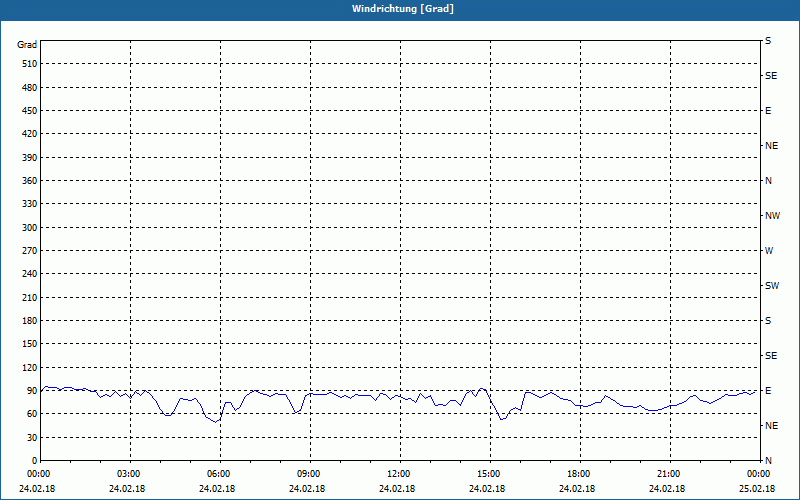Select the "15:00" time label
Viewport: 800px width, 500px height.
[487, 474]
